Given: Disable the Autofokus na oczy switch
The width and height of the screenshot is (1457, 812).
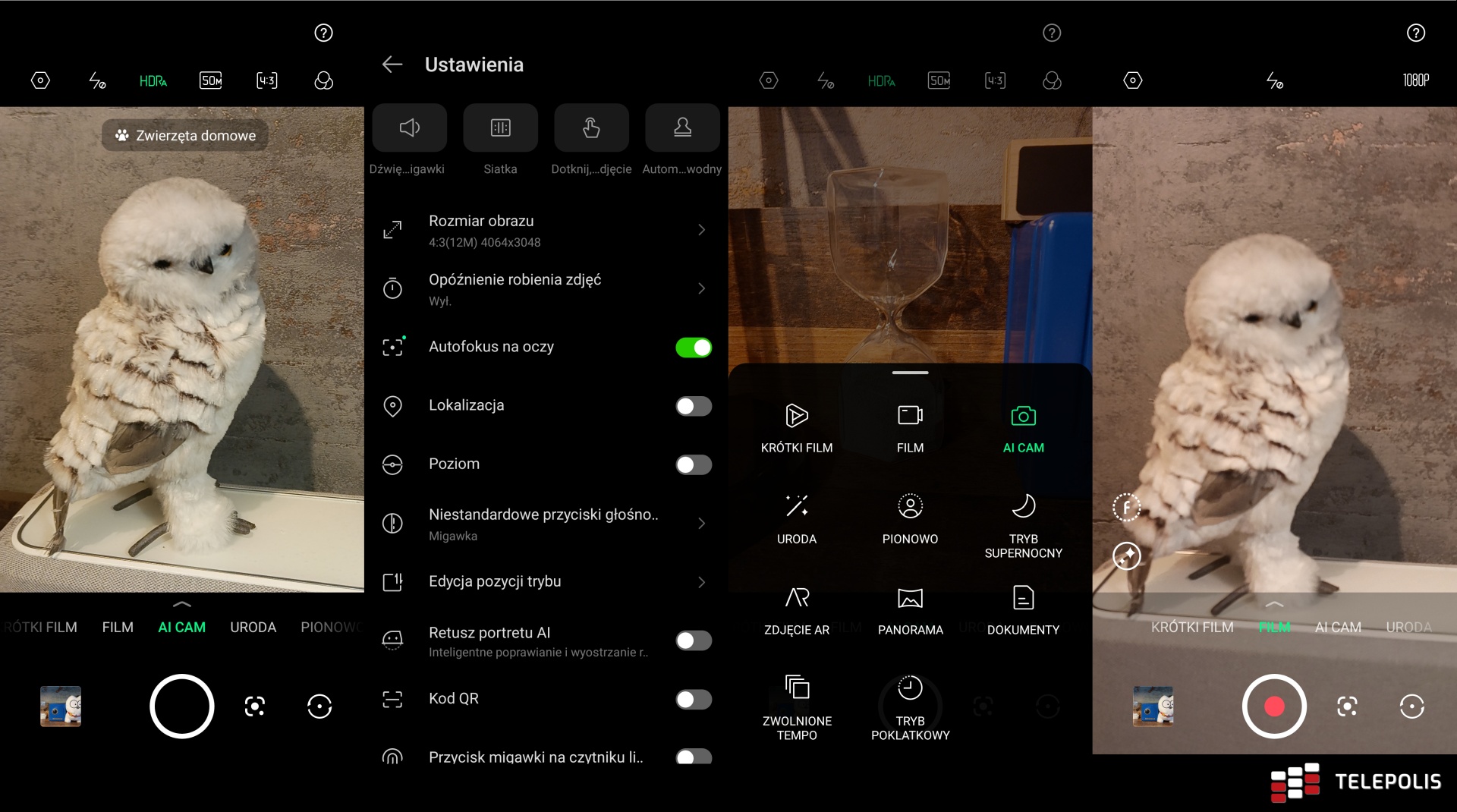Looking at the screenshot, I should click(694, 348).
